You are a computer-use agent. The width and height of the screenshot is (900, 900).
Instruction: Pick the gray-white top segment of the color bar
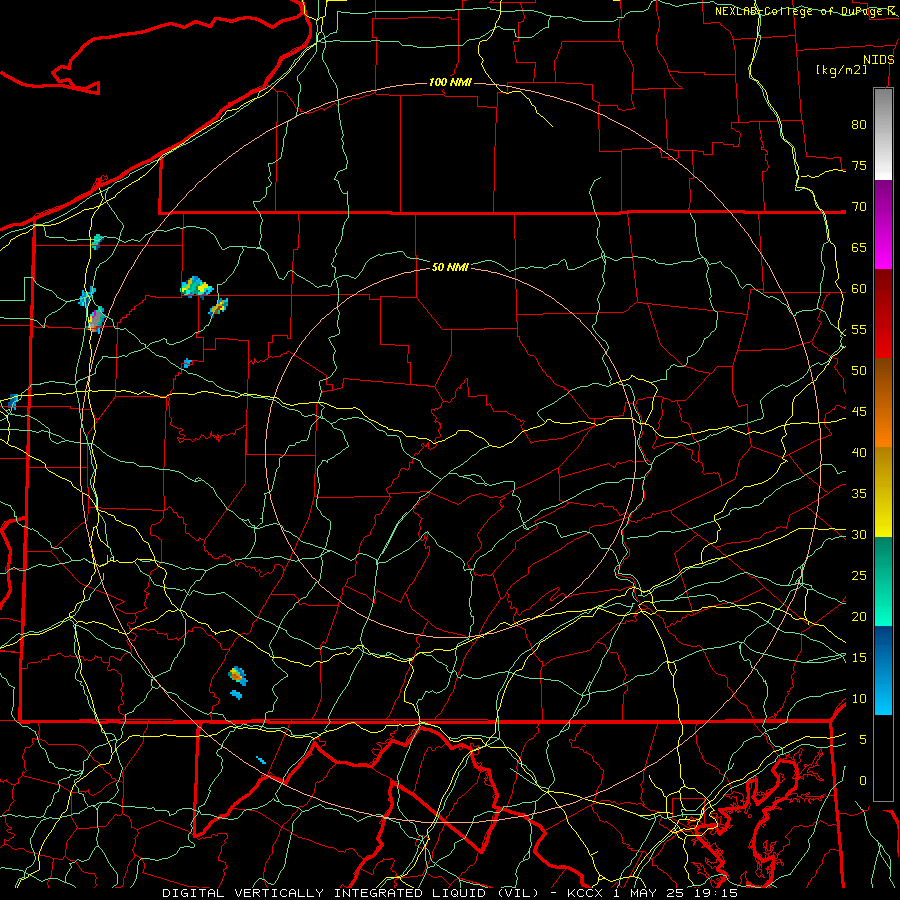pyautogui.click(x=883, y=134)
